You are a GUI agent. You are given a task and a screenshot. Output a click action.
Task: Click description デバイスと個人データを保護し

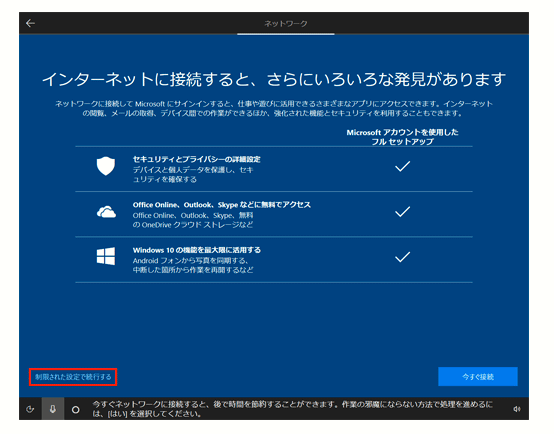click(193, 175)
